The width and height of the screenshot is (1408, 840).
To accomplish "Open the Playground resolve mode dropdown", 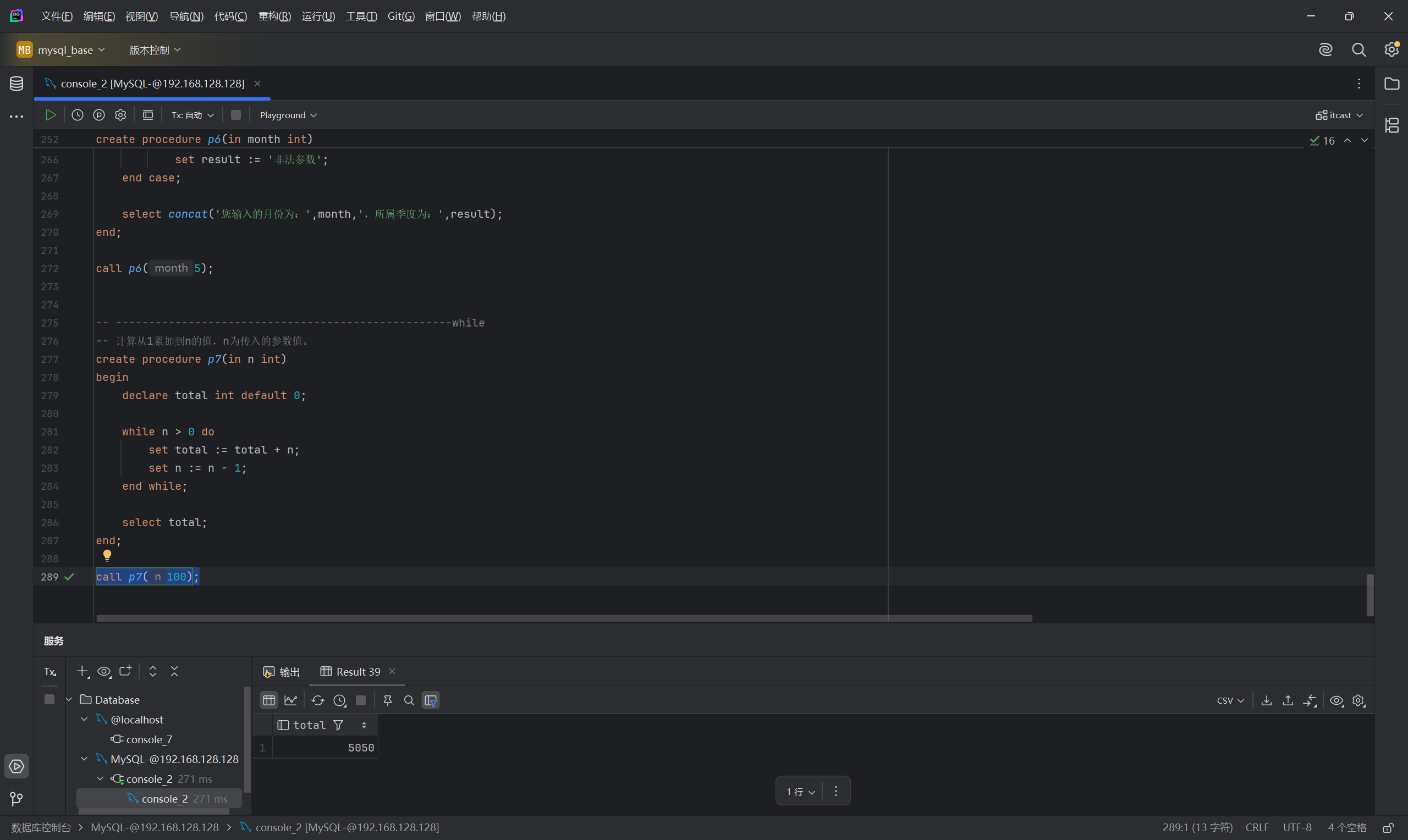I will click(288, 115).
